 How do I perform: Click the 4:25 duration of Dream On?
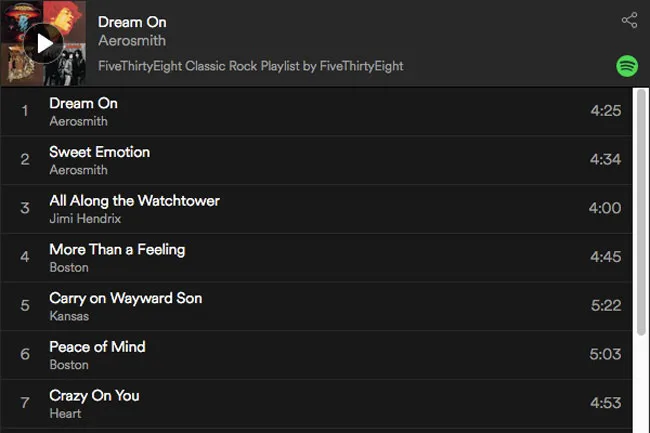click(606, 111)
